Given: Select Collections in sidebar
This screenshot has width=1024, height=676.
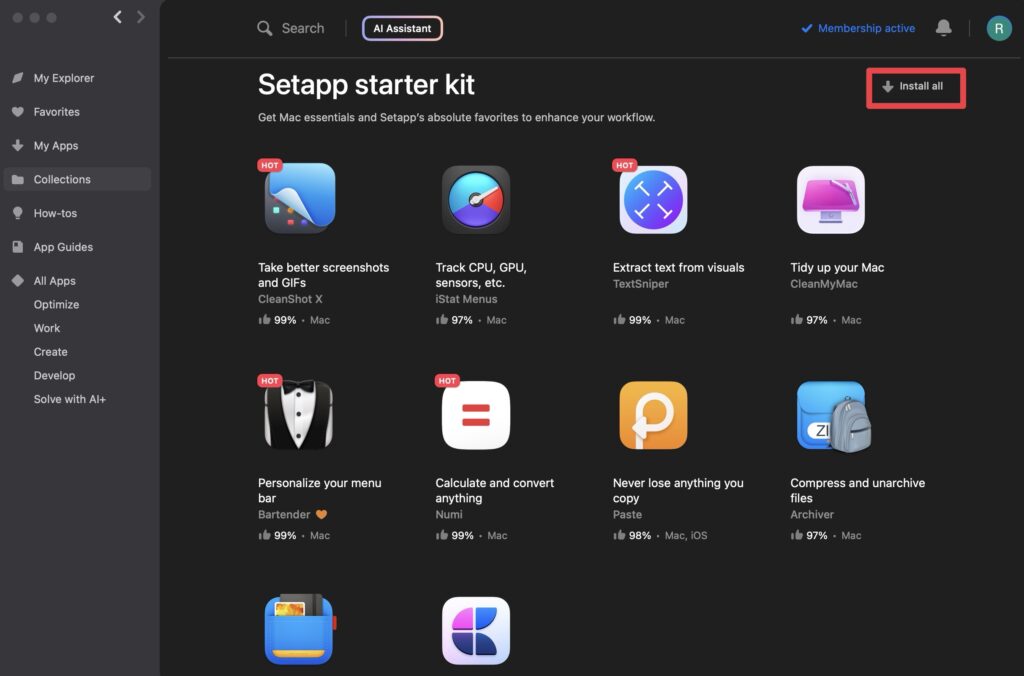Looking at the screenshot, I should tap(77, 179).
